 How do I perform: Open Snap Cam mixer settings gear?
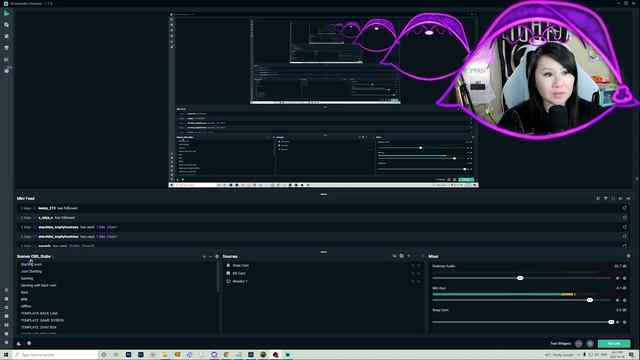(x=624, y=322)
